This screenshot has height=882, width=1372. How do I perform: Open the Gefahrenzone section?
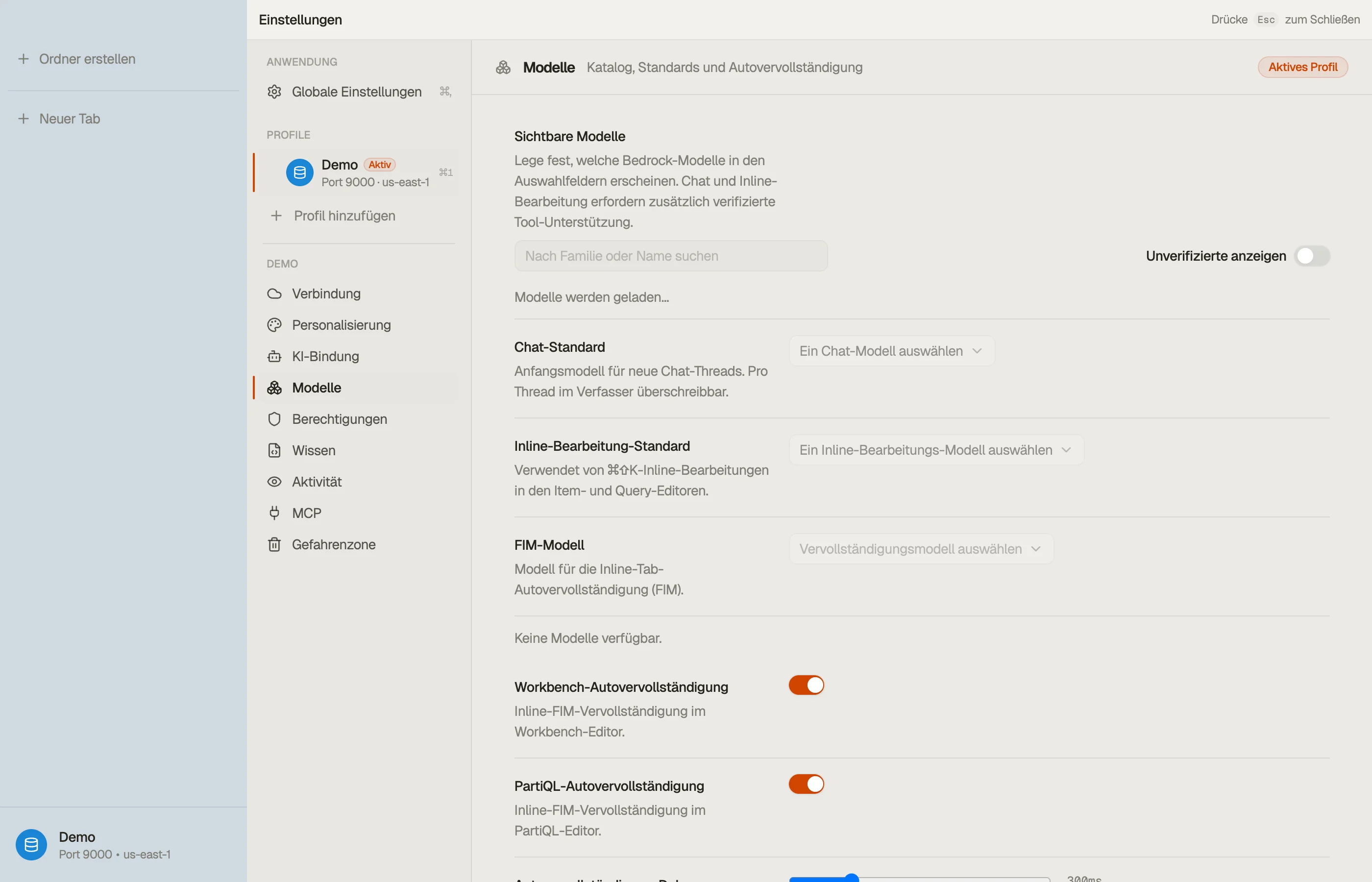[359, 545]
